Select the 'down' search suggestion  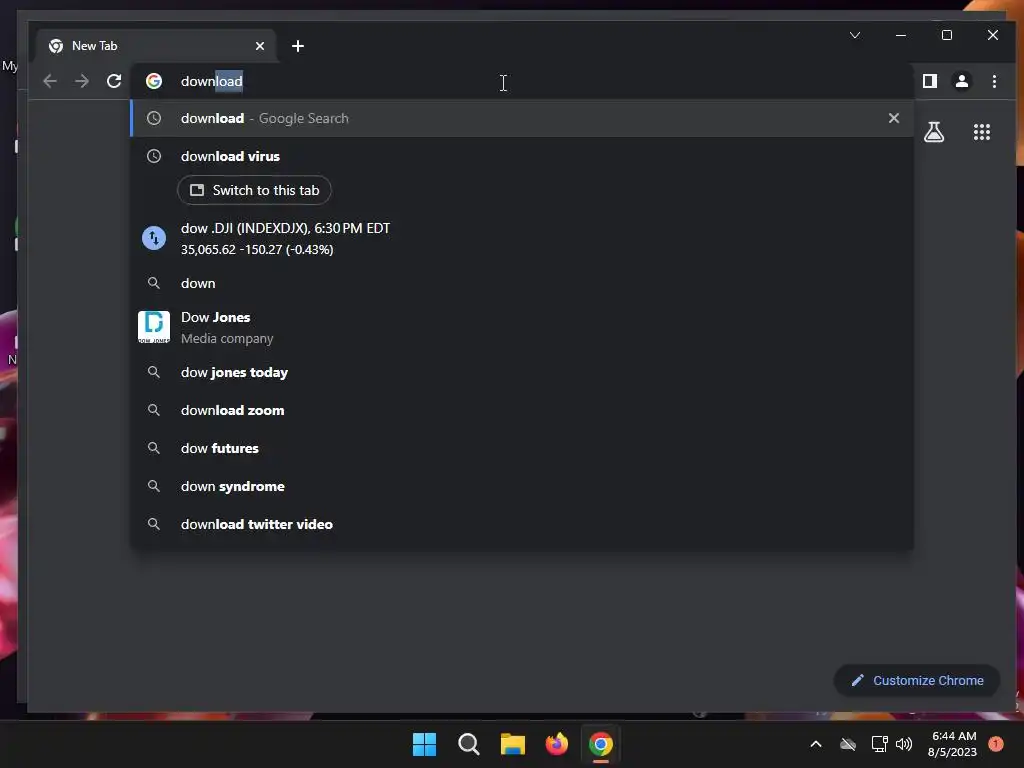[x=522, y=283]
